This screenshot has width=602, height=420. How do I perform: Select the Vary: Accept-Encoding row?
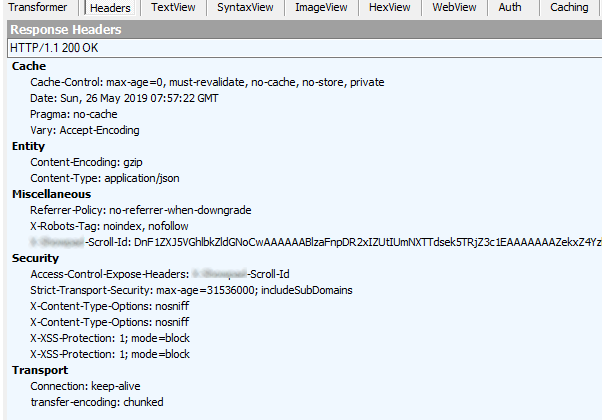pyautogui.click(x=85, y=130)
